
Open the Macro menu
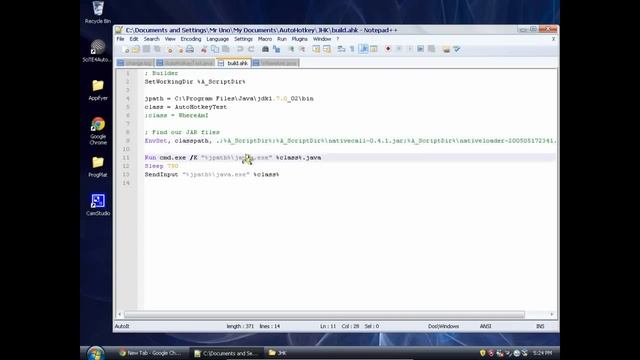click(x=265, y=39)
